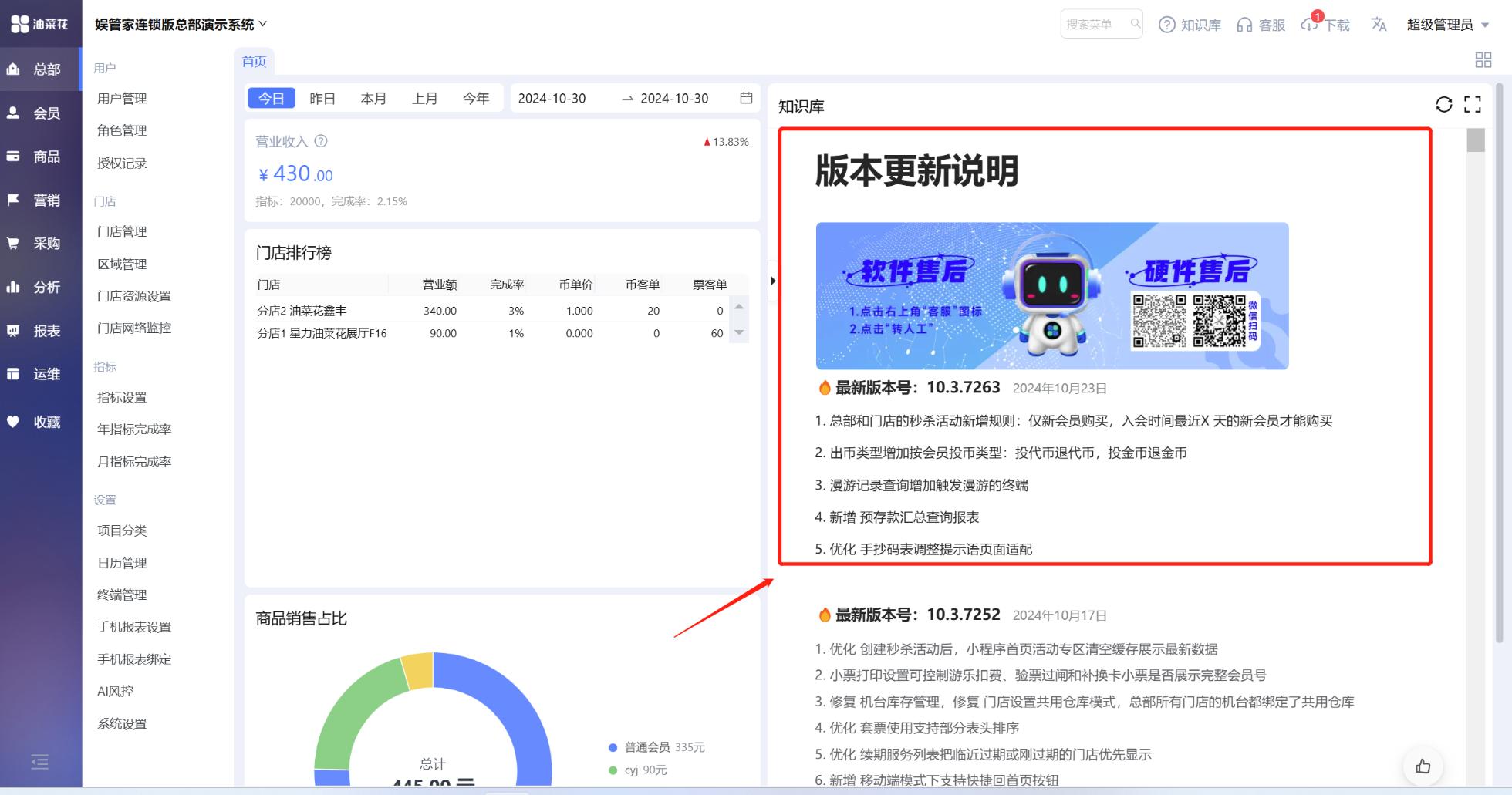Open the 采购 sidebar section

click(x=39, y=243)
